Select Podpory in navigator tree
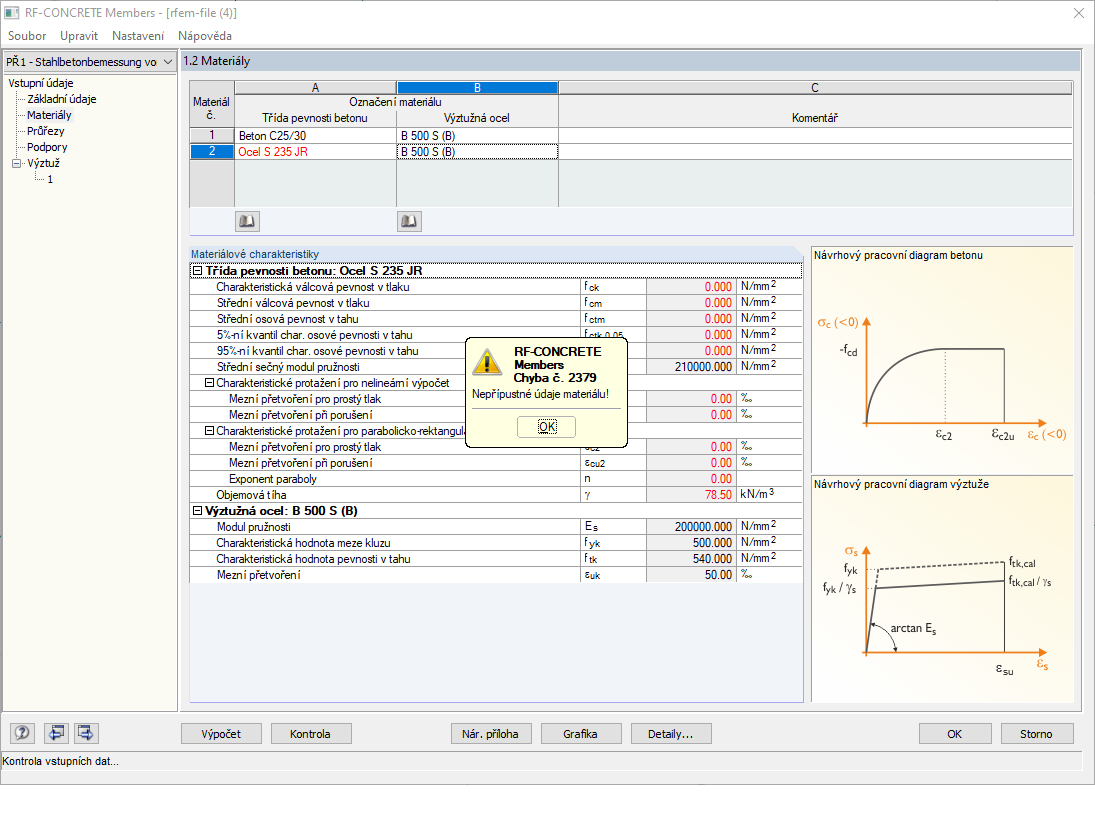Viewport: 1095px width, 821px height. 47,147
